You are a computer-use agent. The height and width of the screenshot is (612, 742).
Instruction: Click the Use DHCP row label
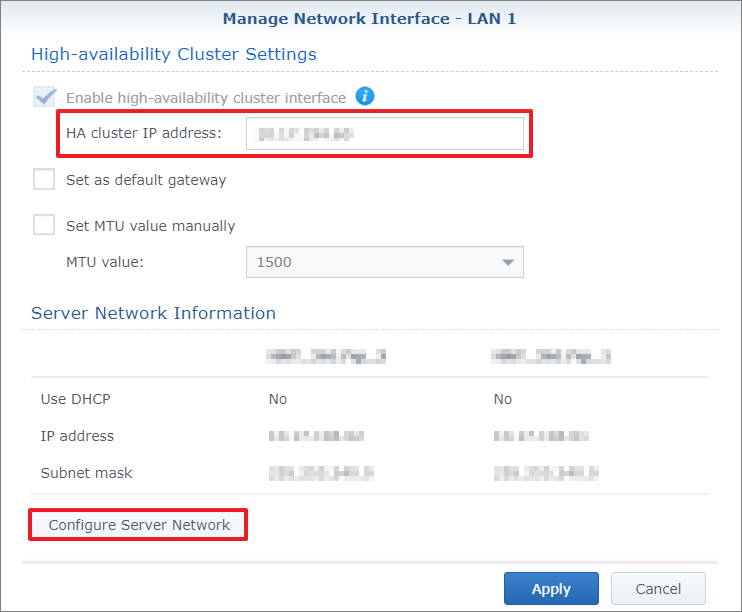pos(75,399)
